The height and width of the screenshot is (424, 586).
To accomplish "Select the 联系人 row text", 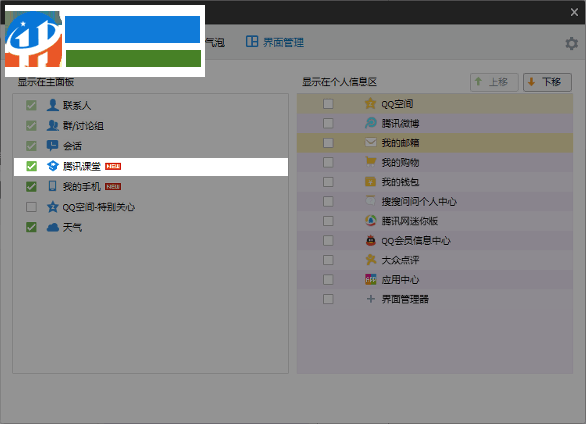I will tap(77, 106).
